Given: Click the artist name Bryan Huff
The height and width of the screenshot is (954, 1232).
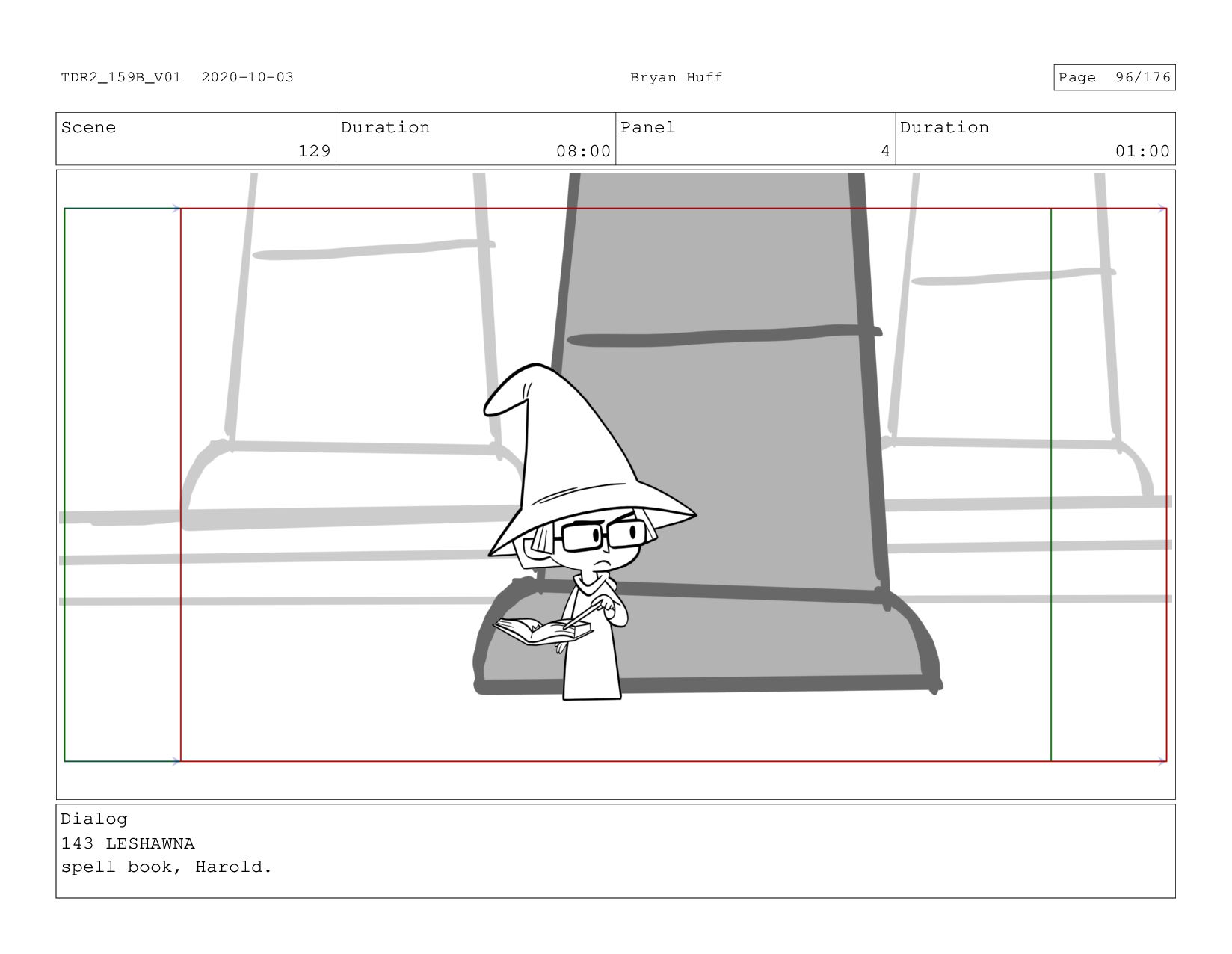Looking at the screenshot, I should coord(676,77).
